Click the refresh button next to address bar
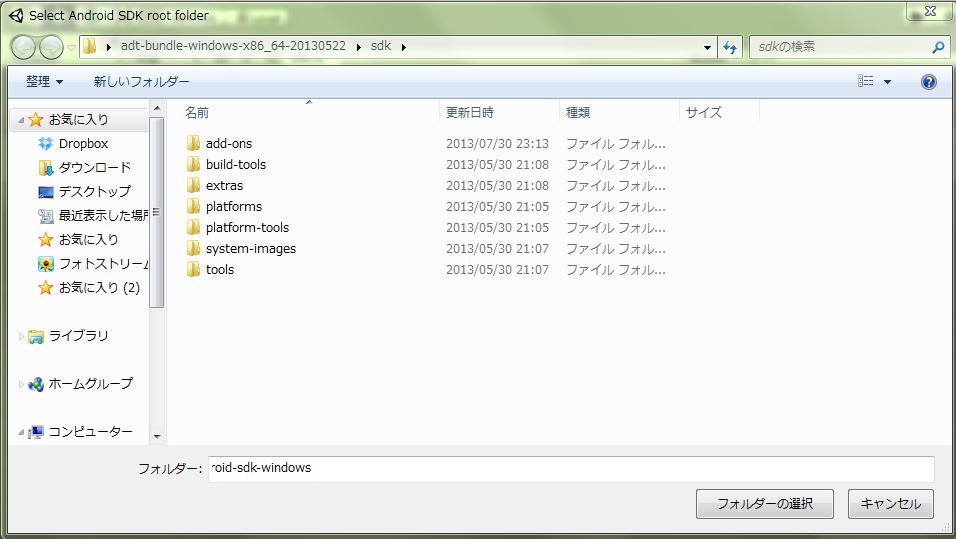This screenshot has height=539, width=956. click(x=729, y=47)
